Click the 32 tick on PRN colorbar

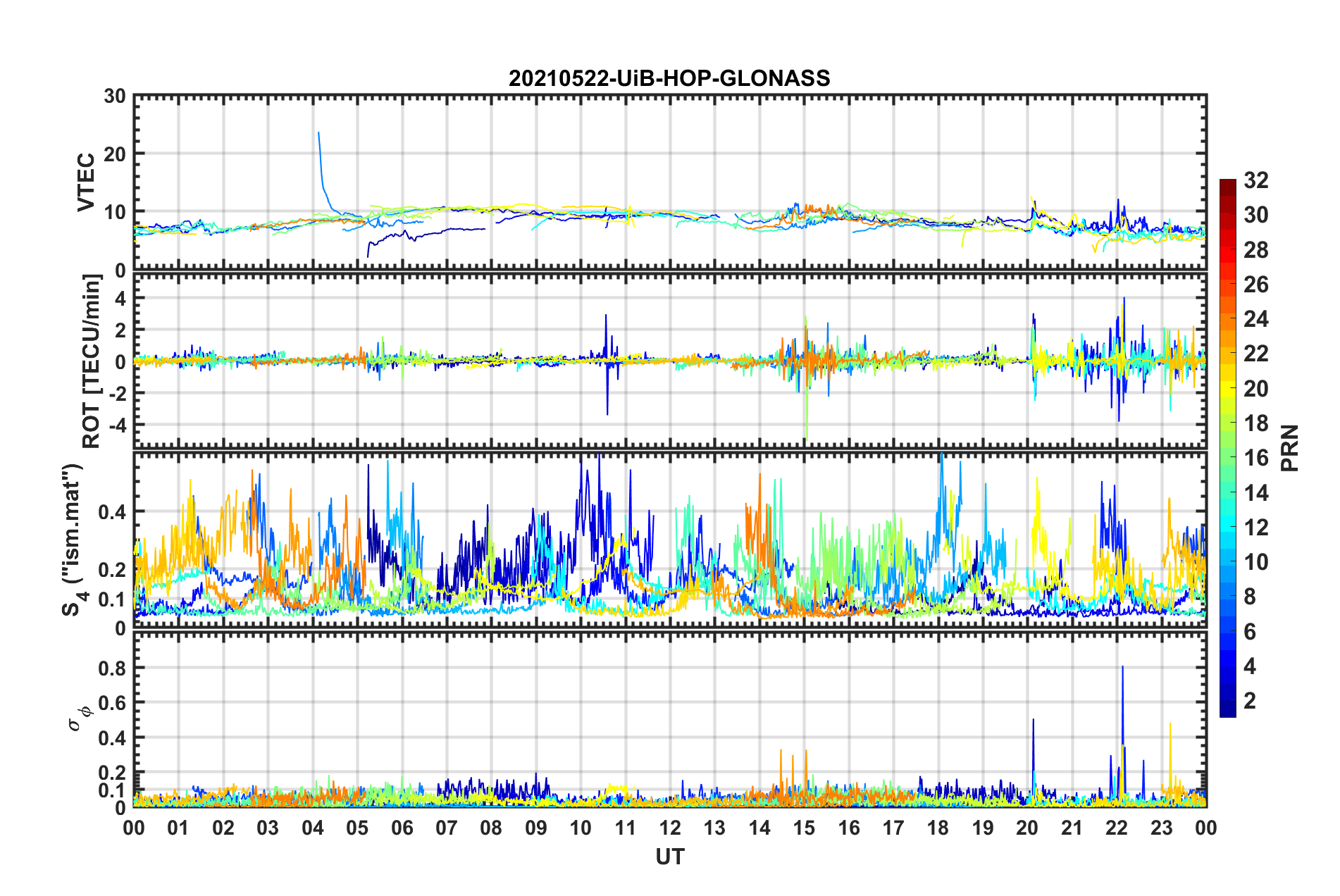[x=1255, y=180]
